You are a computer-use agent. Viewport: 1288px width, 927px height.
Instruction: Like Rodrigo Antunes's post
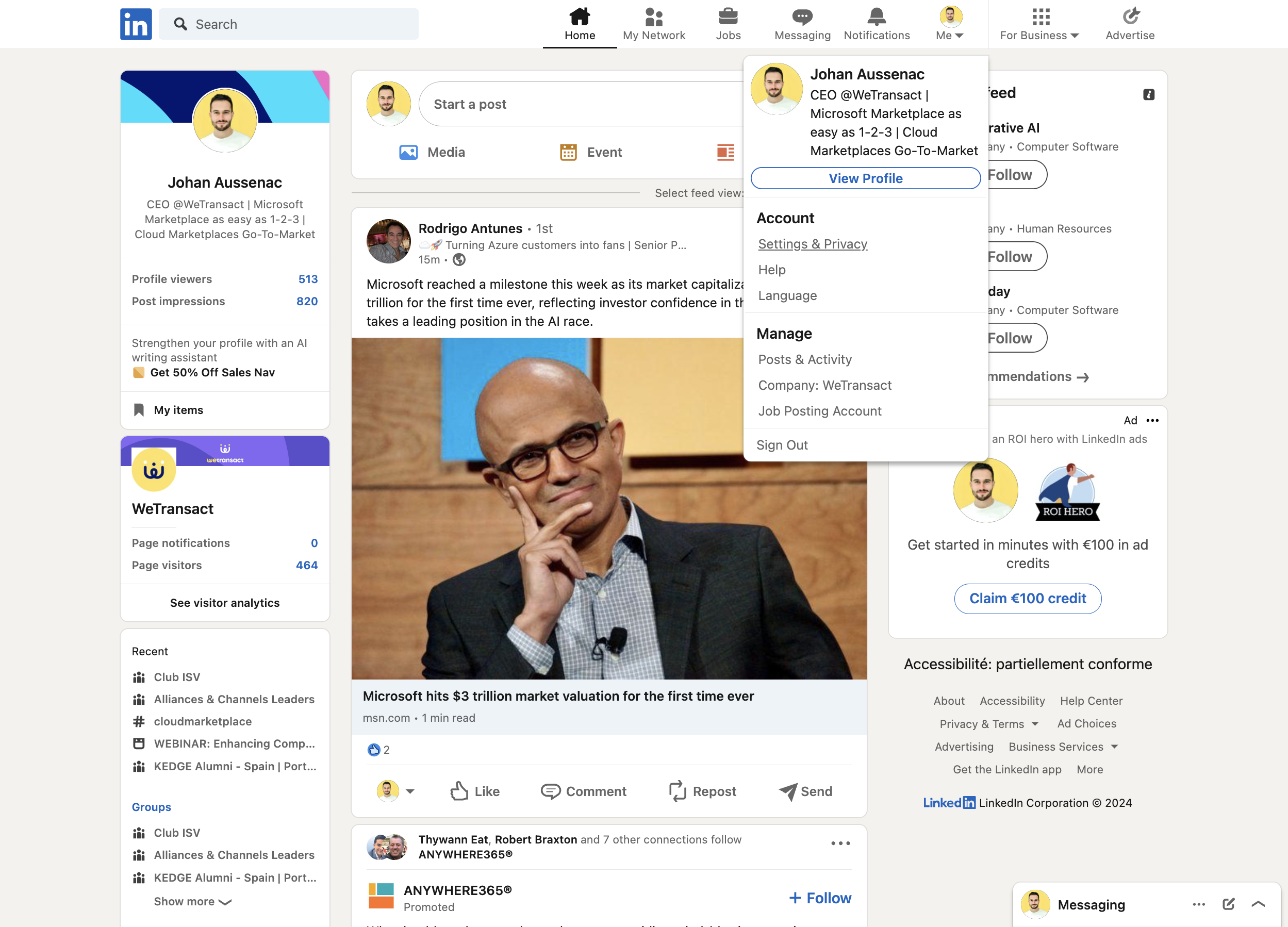[x=475, y=791]
